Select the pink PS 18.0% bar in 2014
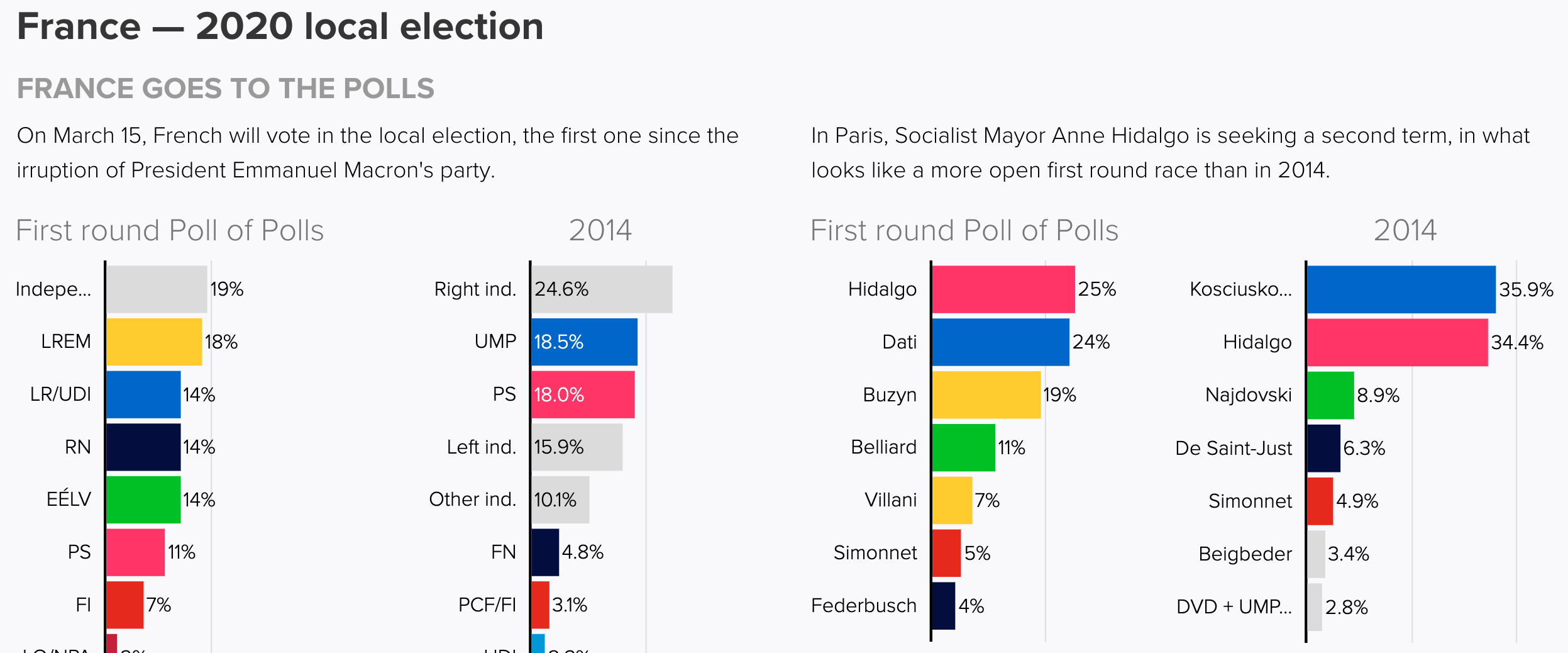The height and width of the screenshot is (653, 1568). click(x=583, y=394)
